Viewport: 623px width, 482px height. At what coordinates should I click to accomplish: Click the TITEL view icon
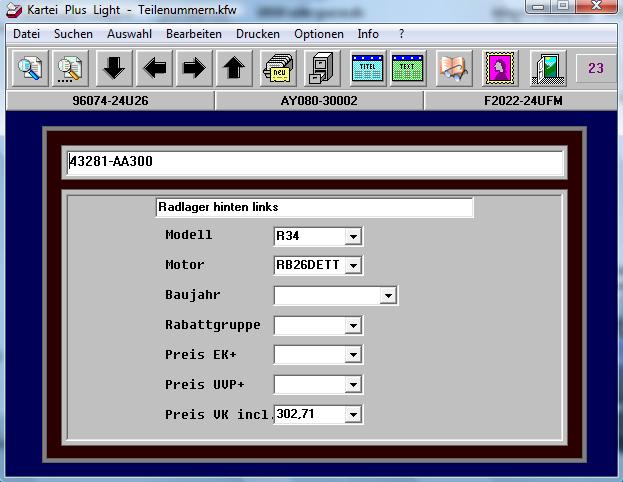pyautogui.click(x=367, y=69)
